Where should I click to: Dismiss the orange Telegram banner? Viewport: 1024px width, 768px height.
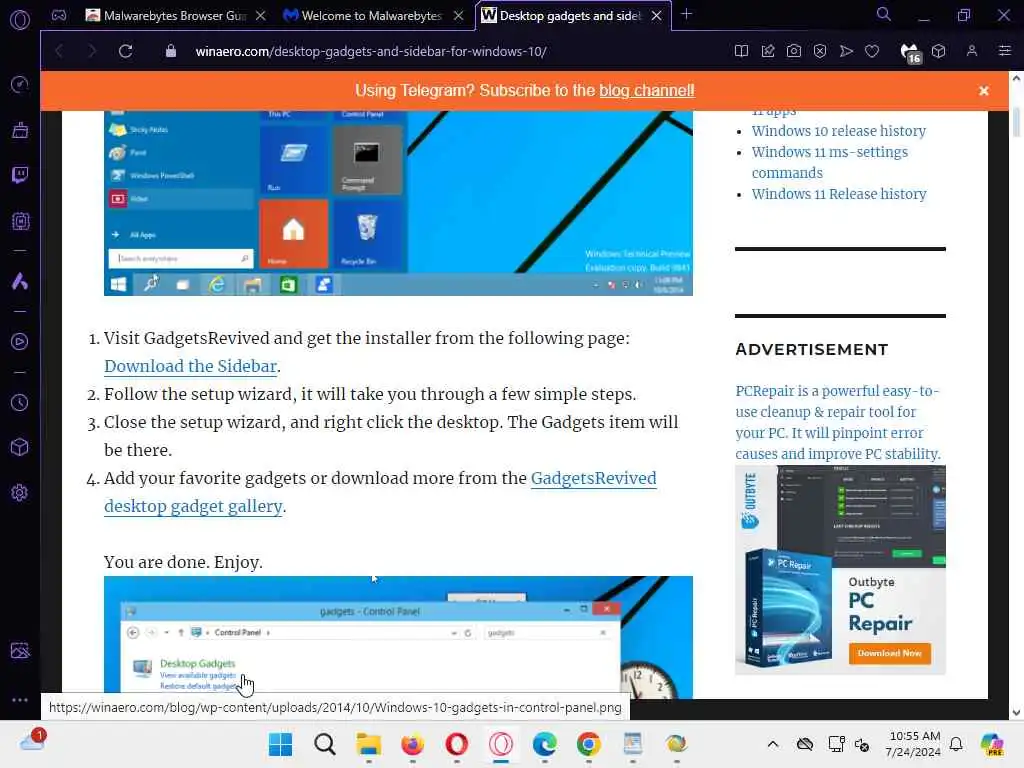(984, 91)
